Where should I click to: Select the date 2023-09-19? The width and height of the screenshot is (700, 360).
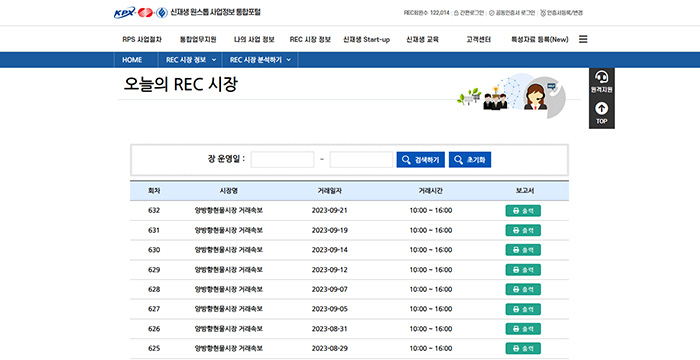tap(329, 230)
